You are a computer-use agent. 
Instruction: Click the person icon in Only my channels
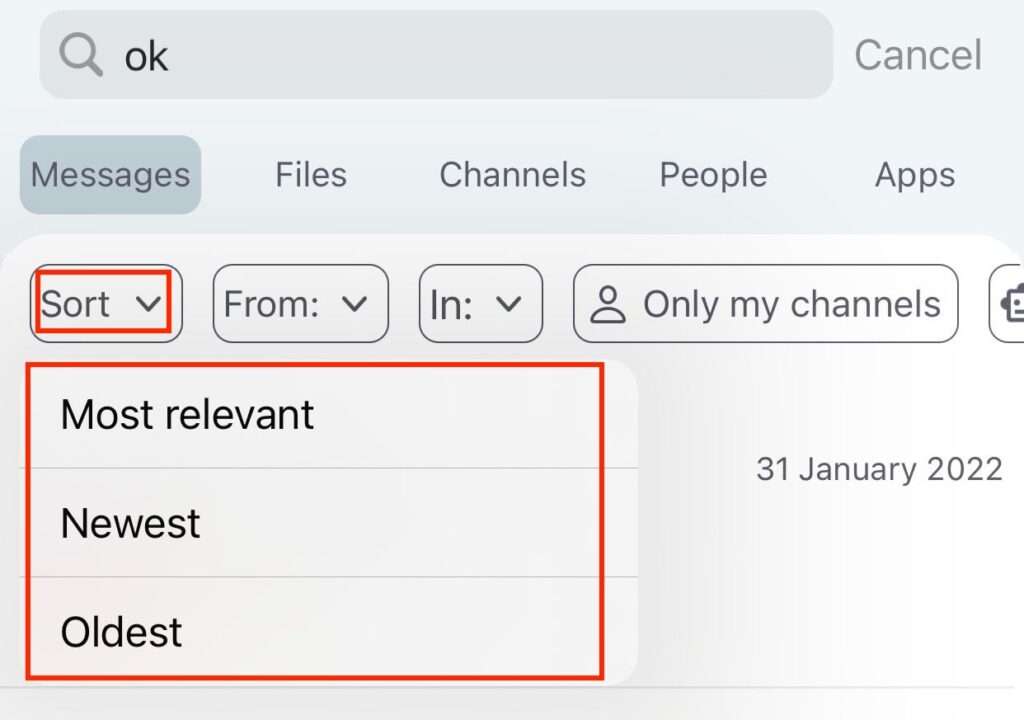tap(607, 304)
